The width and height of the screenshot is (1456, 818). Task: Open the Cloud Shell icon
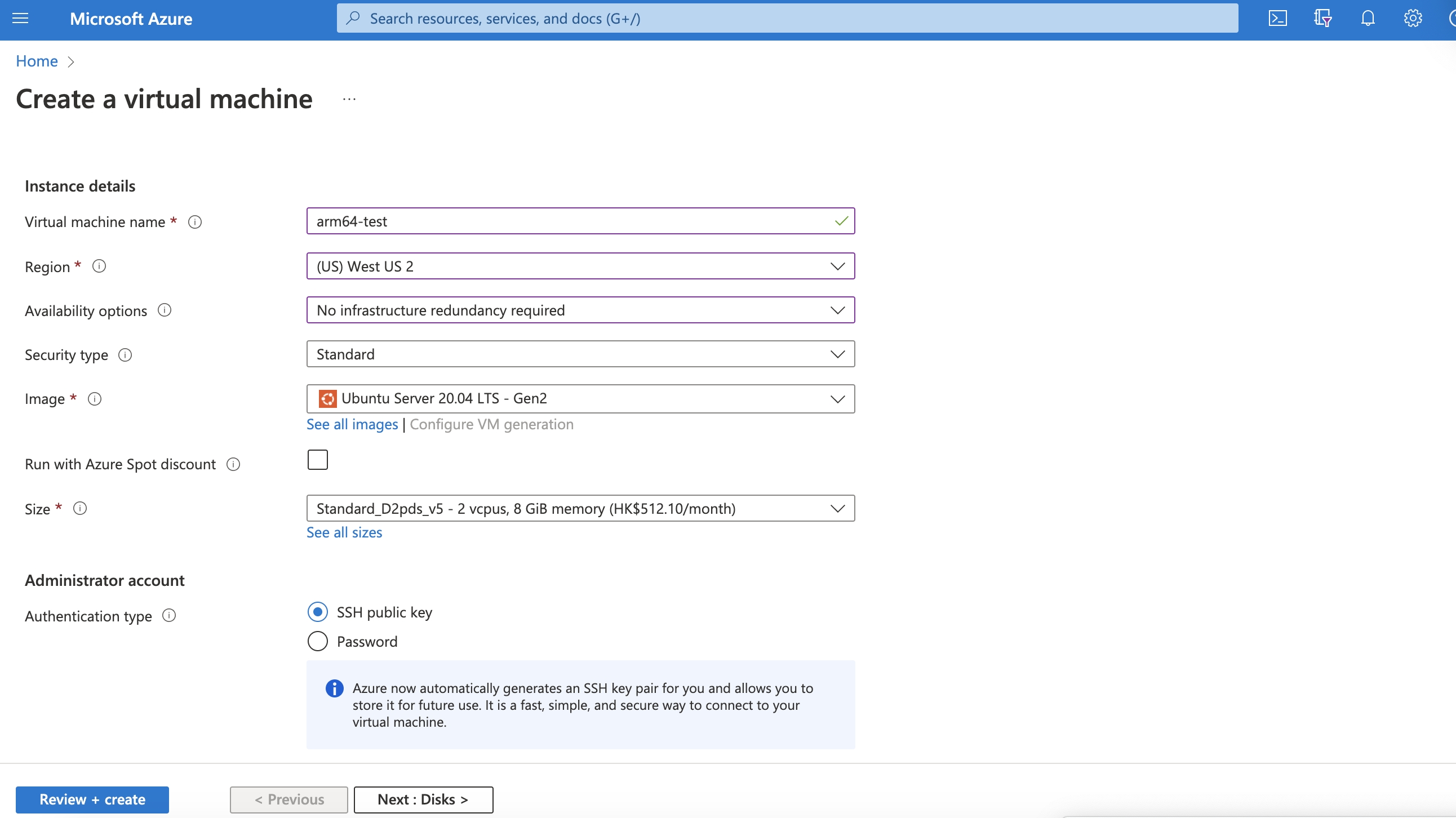[1277, 19]
